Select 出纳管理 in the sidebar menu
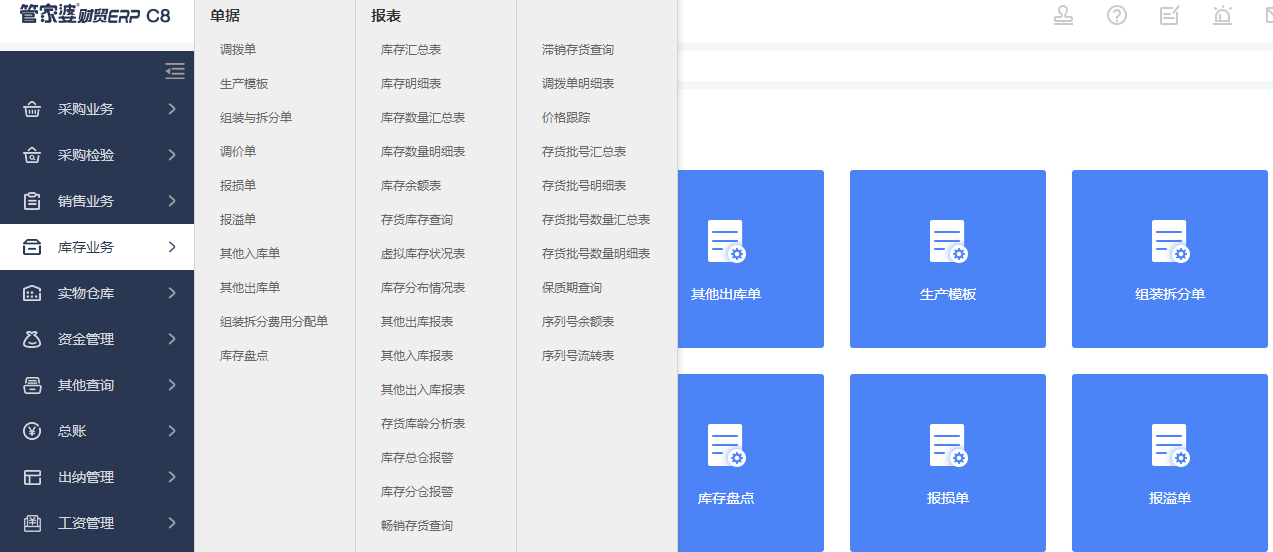Image resolution: width=1273 pixels, height=552 pixels. point(86,477)
